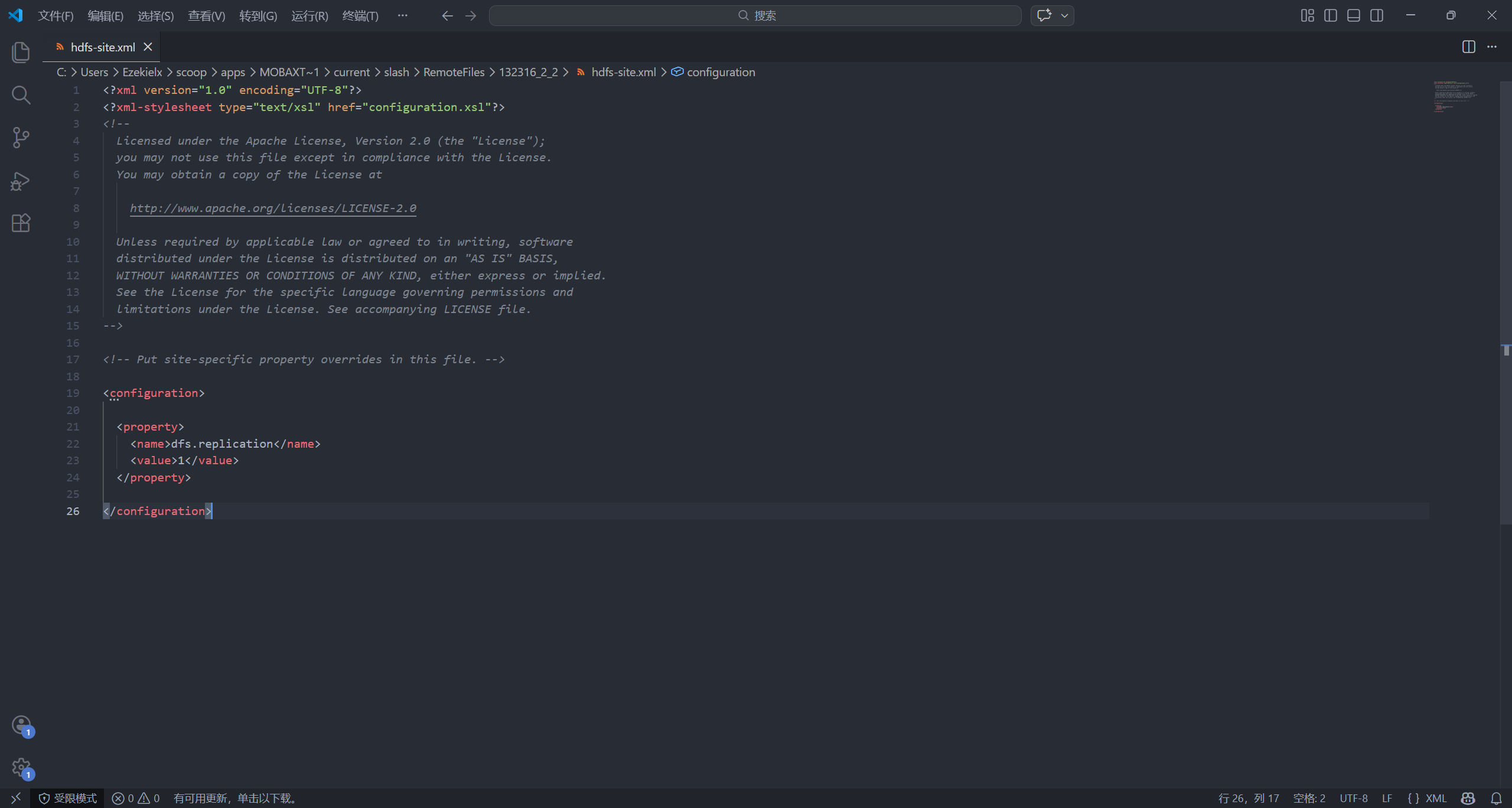Click the 132316_2_2 breadcrumb segment

[528, 72]
